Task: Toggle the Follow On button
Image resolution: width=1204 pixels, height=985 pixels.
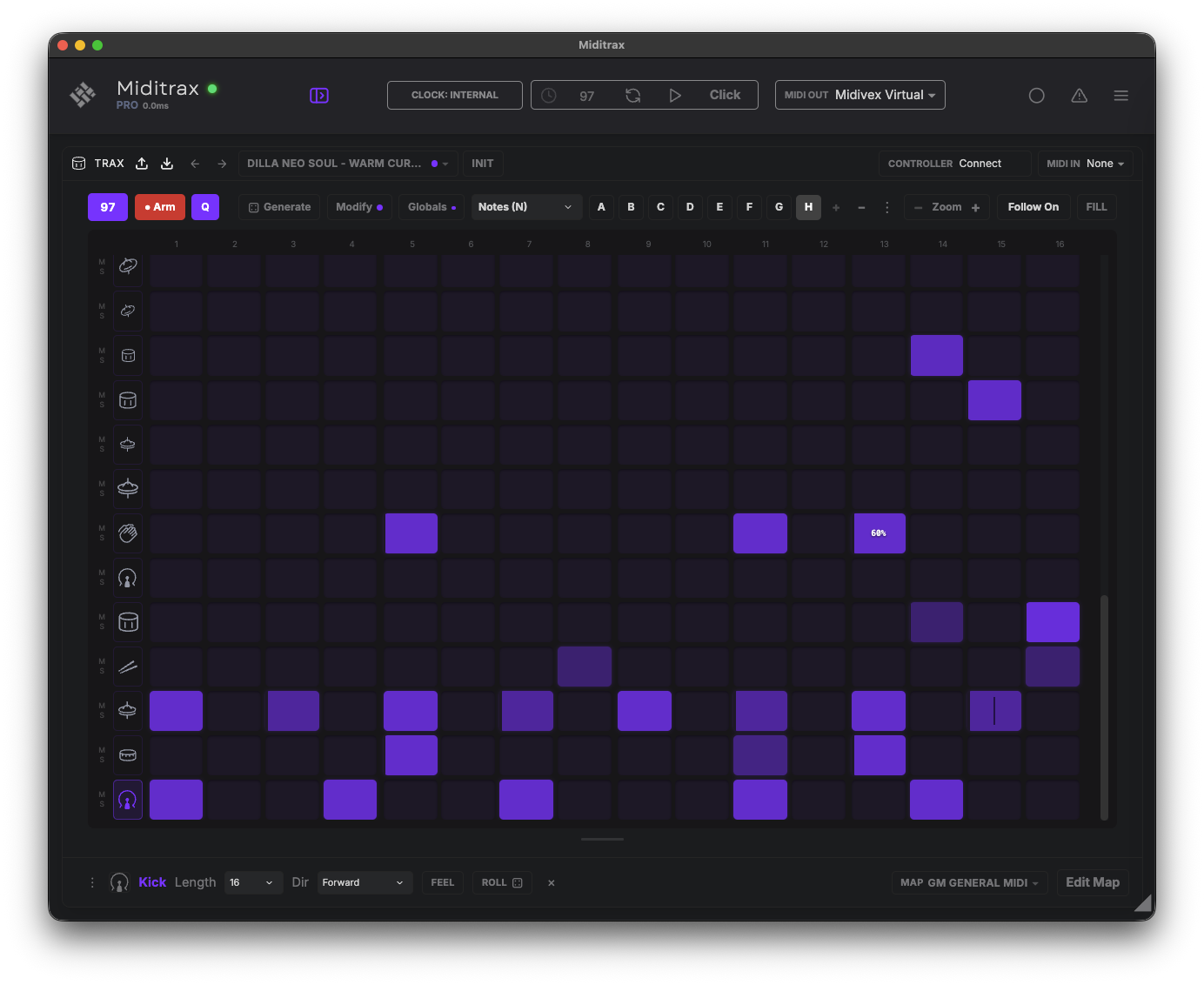Action: tap(1033, 207)
